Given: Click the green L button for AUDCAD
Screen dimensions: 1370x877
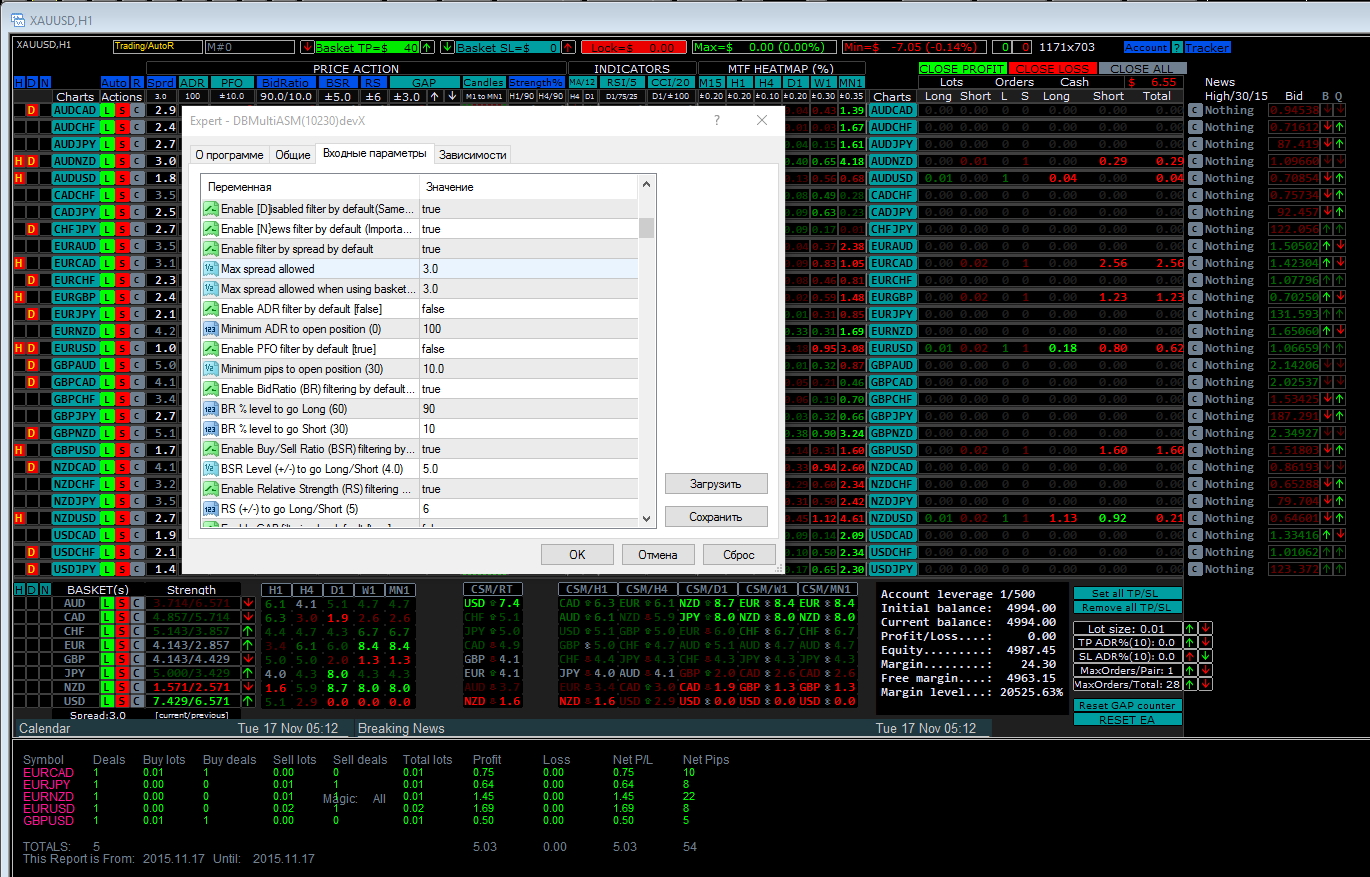Looking at the screenshot, I should point(108,110).
